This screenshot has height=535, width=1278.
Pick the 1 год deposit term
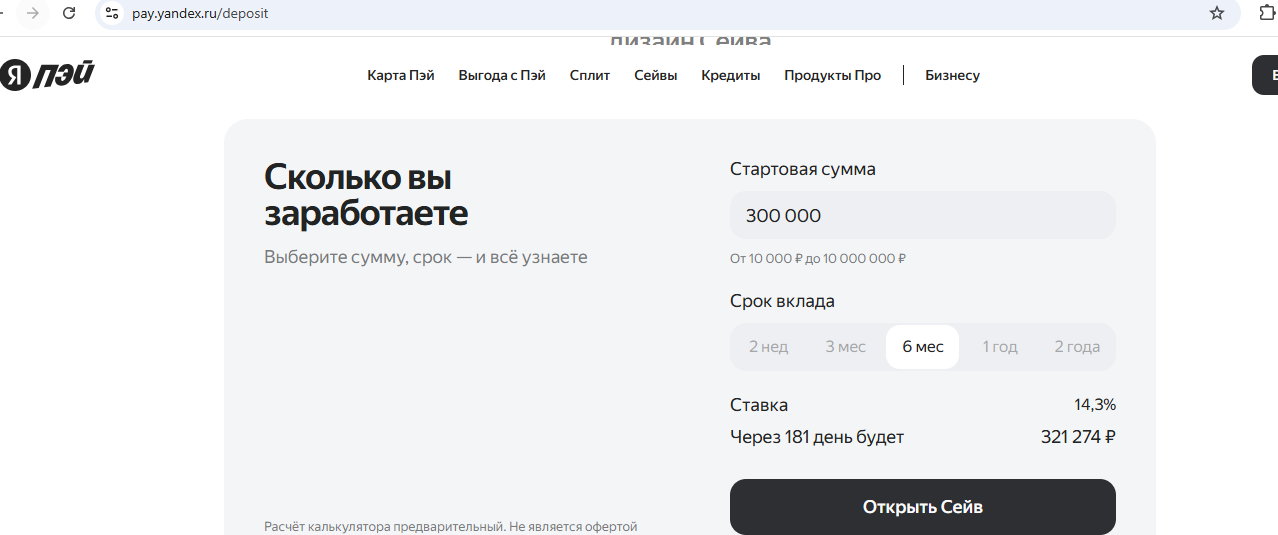pos(999,347)
